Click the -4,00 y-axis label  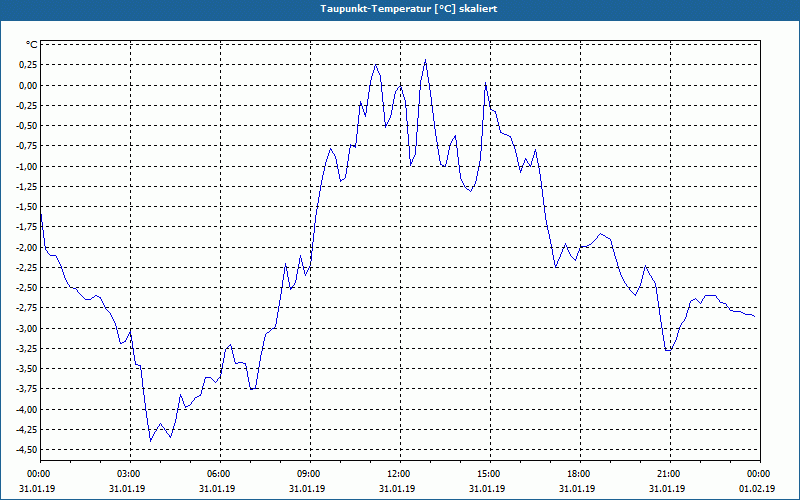(x=27, y=409)
